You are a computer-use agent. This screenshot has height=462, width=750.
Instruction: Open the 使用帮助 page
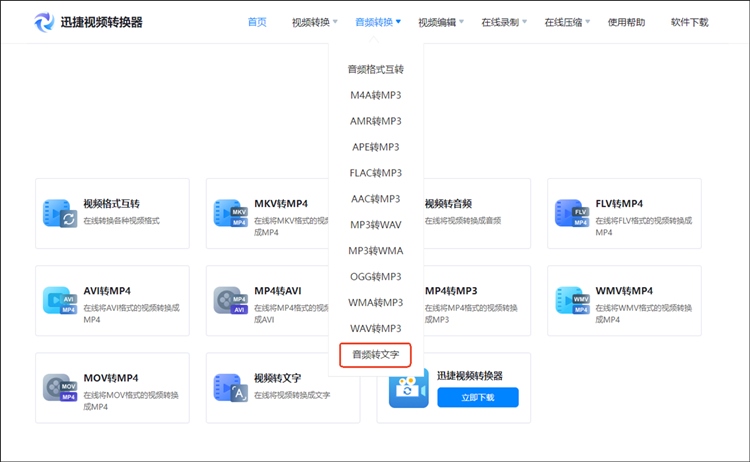[x=626, y=22]
